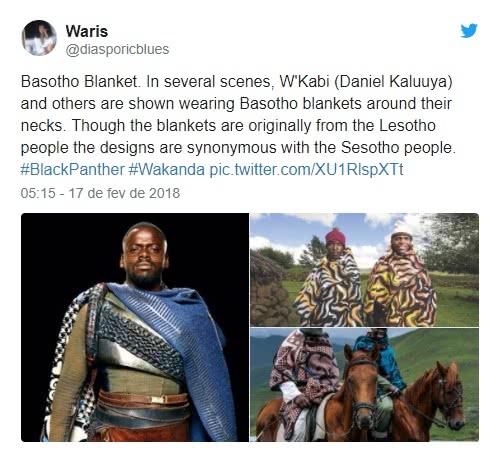Click the display name Waris
Viewport: 500px width, 457px height.
pyautogui.click(x=87, y=31)
